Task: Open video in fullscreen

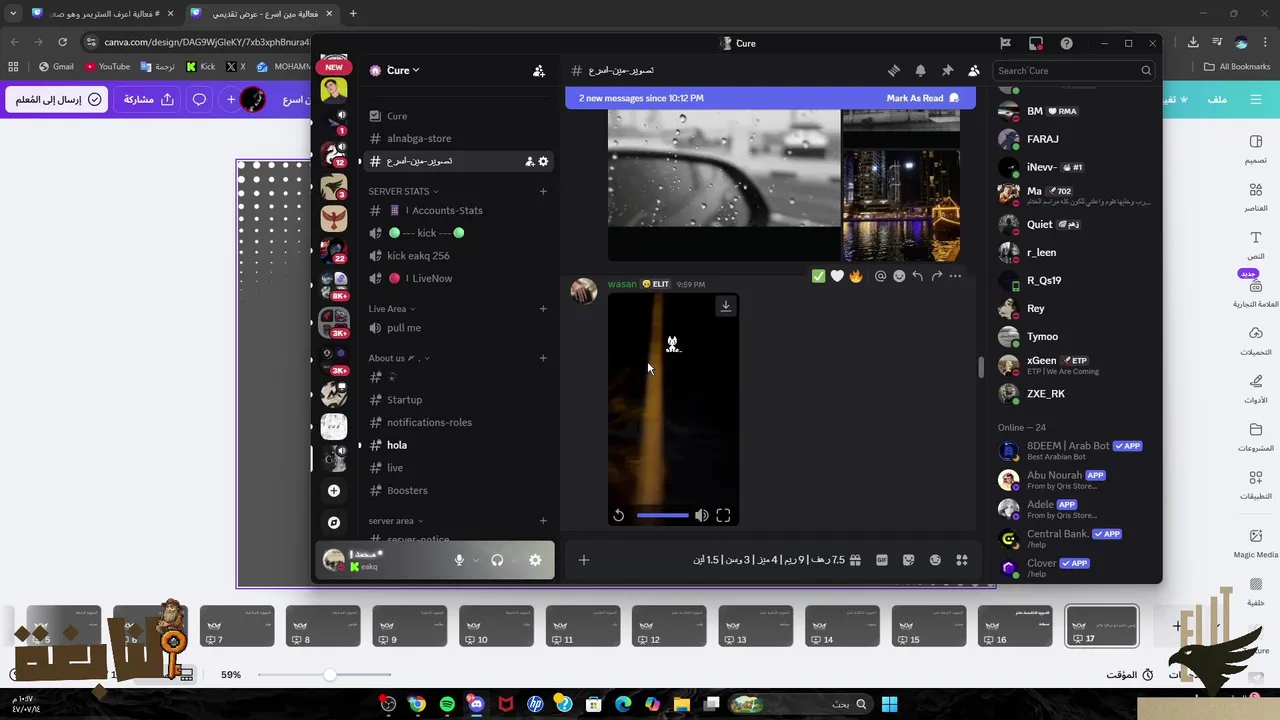Action: point(723,516)
